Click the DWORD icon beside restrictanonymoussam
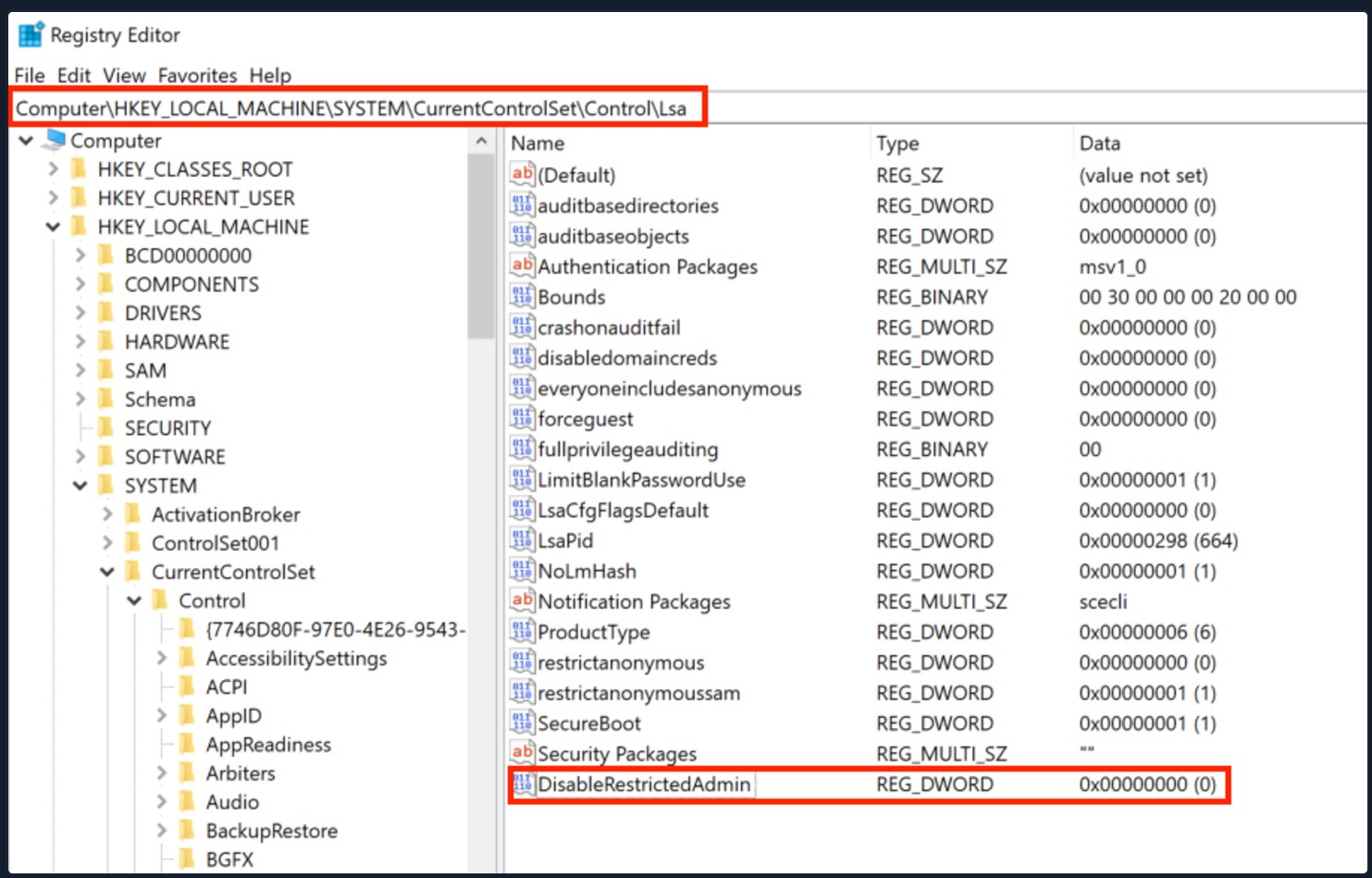 pos(522,692)
